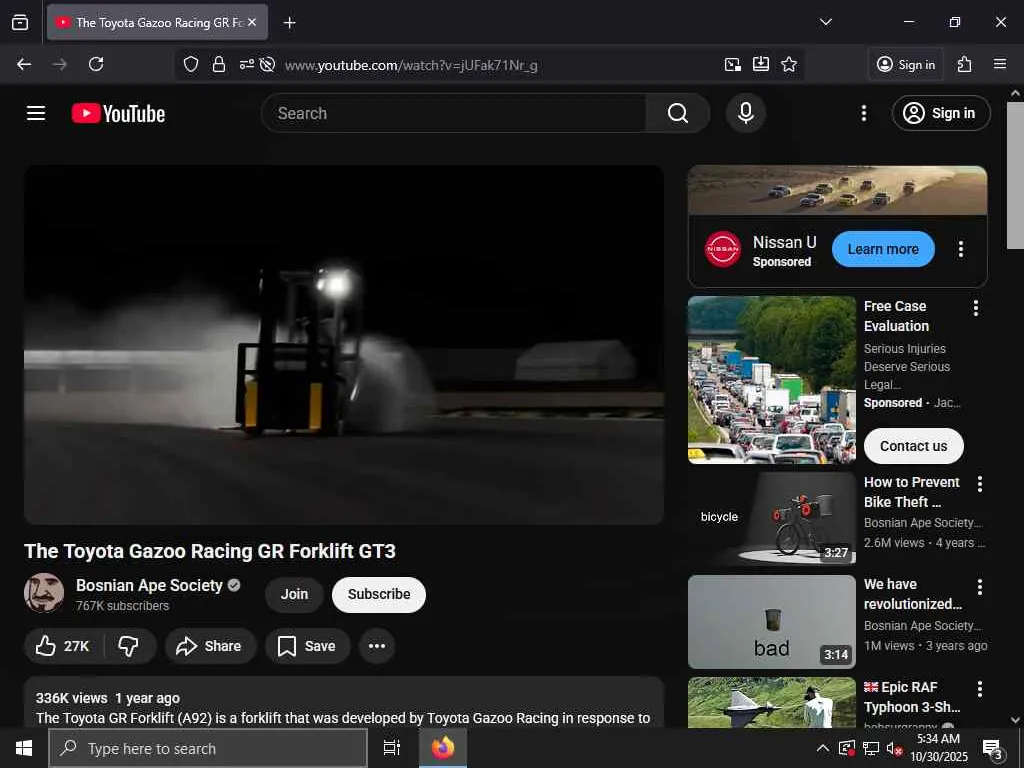Viewport: 1024px width, 768px height.
Task: Click the URL address text
Action: click(x=411, y=65)
